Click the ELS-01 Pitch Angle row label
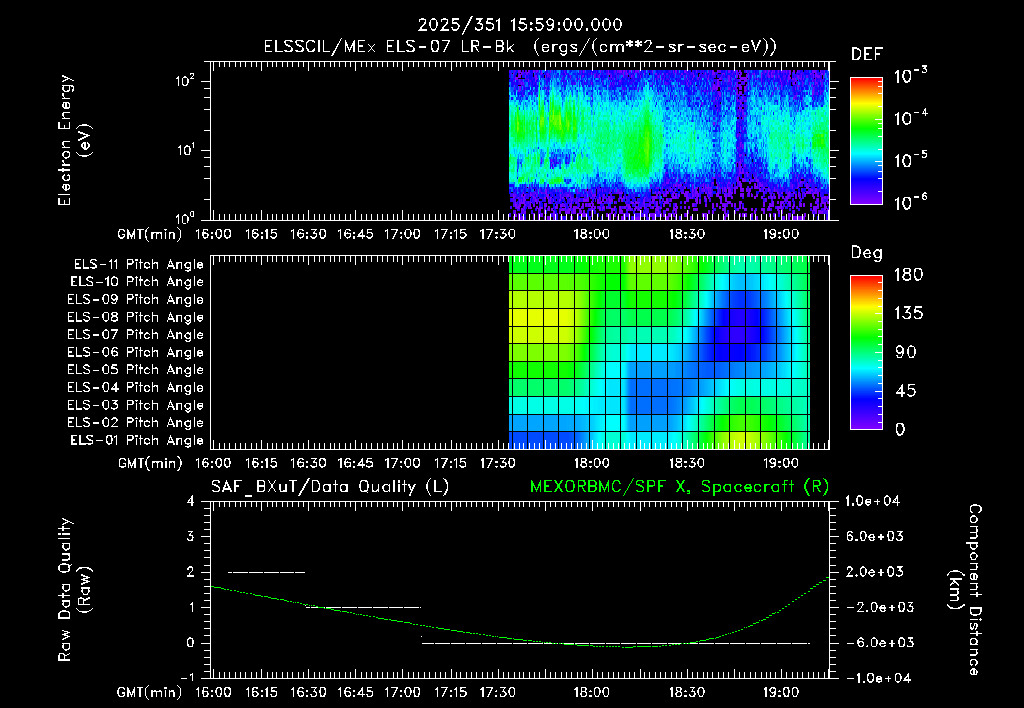 pos(137,440)
